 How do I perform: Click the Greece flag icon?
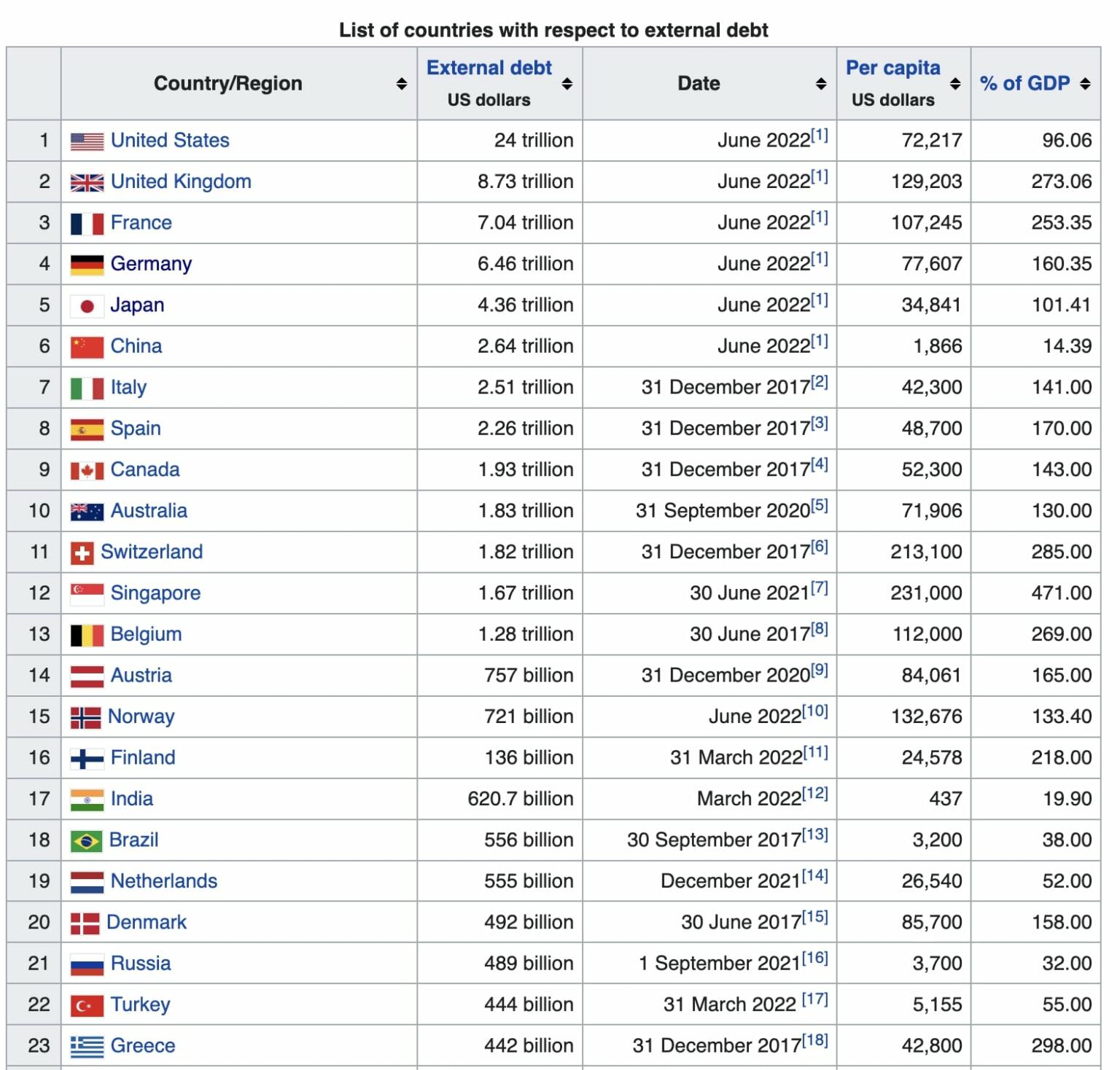coord(87,1047)
